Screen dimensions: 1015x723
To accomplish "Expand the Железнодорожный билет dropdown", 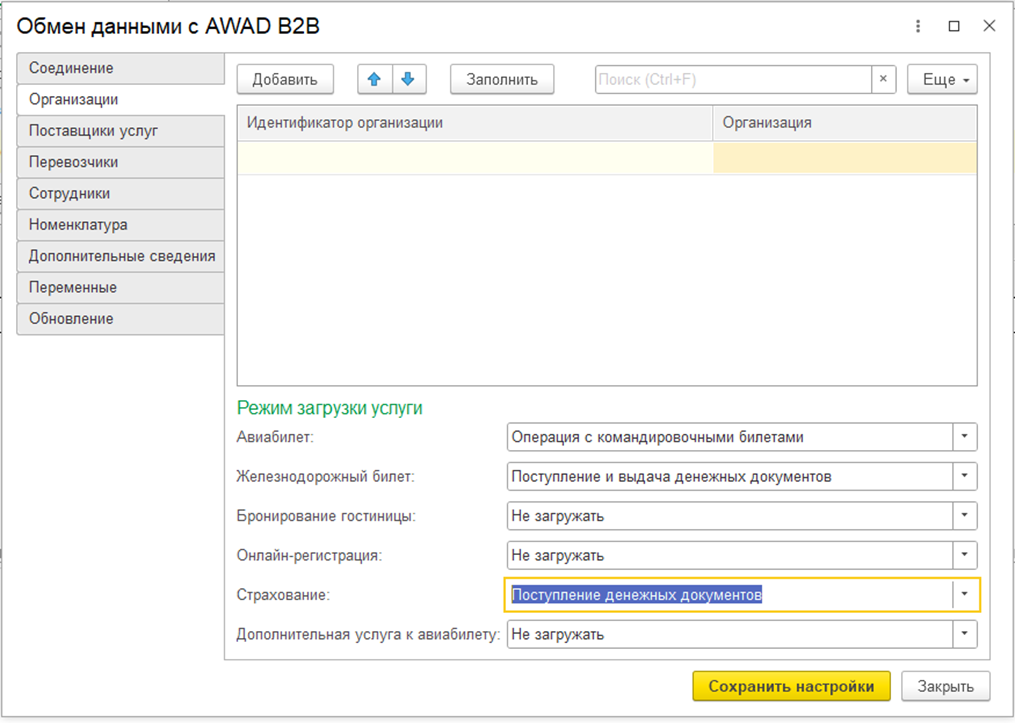I will pyautogui.click(x=964, y=477).
